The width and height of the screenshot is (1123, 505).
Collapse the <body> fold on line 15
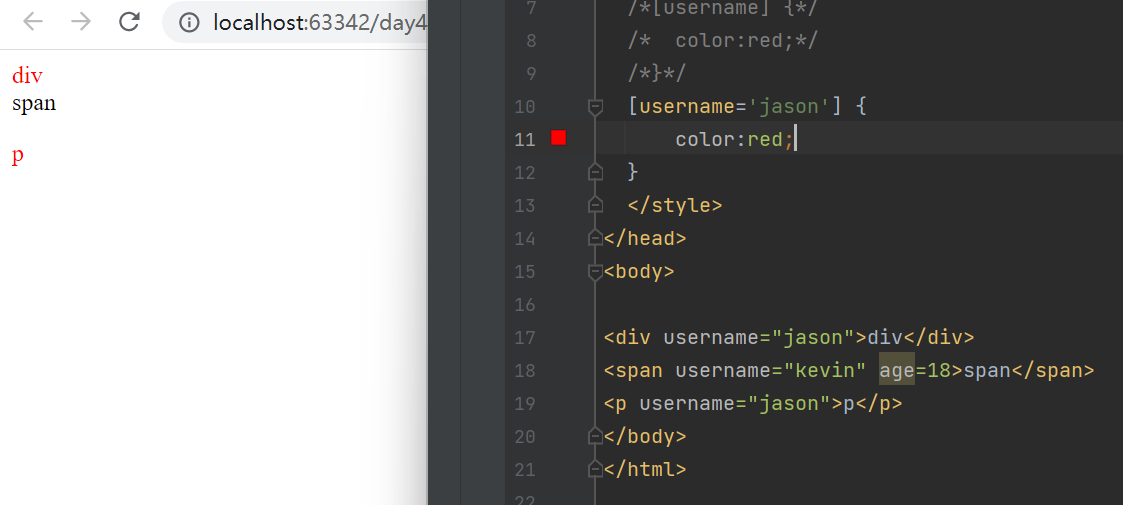(x=595, y=271)
